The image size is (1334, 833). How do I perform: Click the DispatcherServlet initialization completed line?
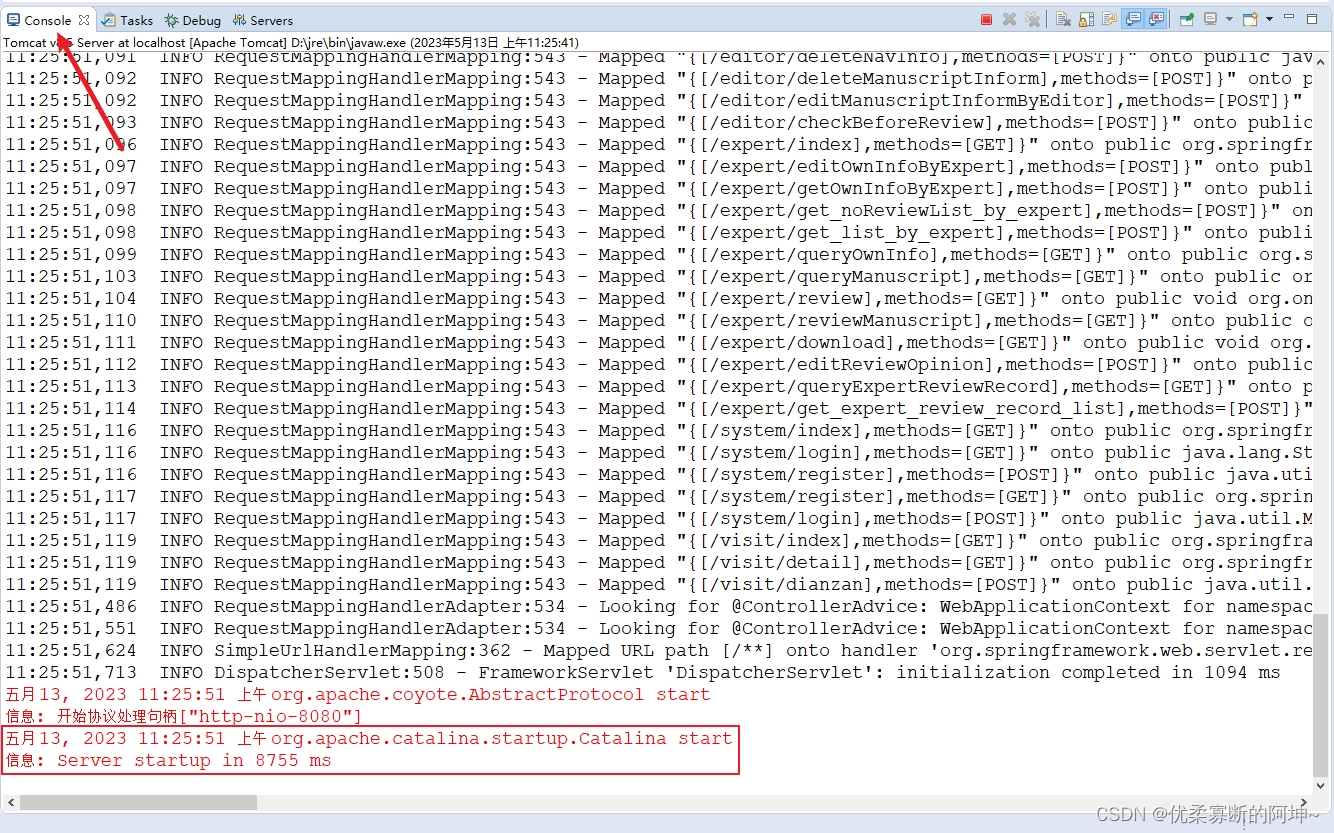(642, 672)
